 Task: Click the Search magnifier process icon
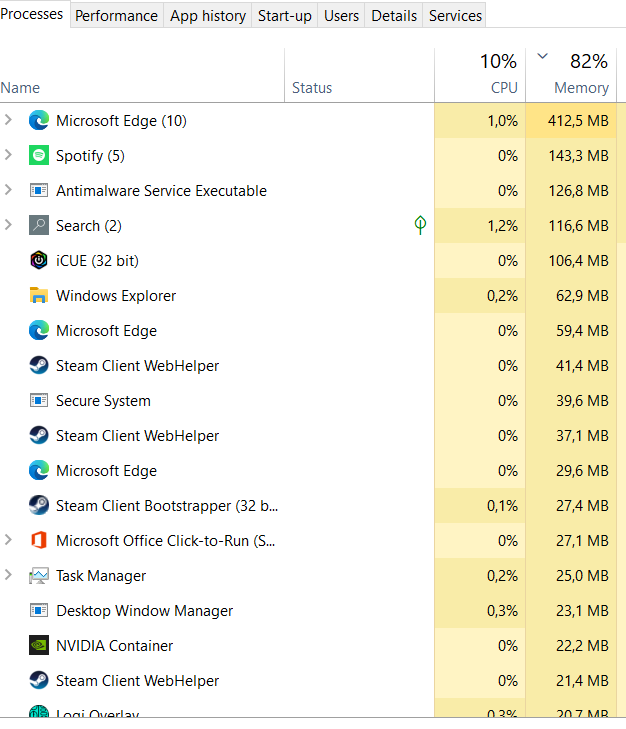click(39, 225)
